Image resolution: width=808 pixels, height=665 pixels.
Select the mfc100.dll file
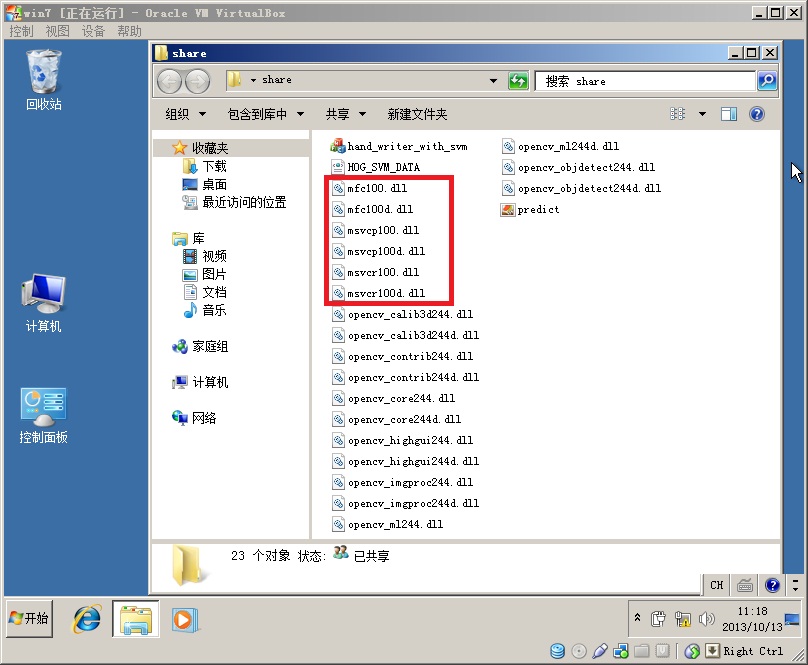click(x=369, y=188)
